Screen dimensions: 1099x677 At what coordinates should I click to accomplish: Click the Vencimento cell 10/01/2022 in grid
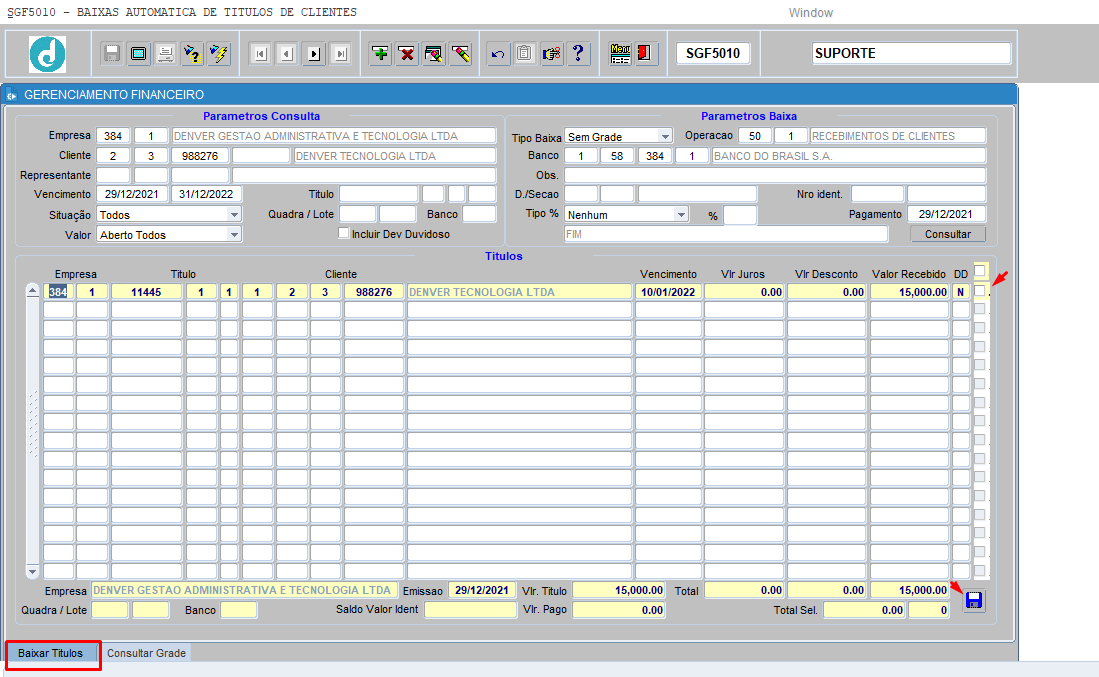tap(668, 292)
